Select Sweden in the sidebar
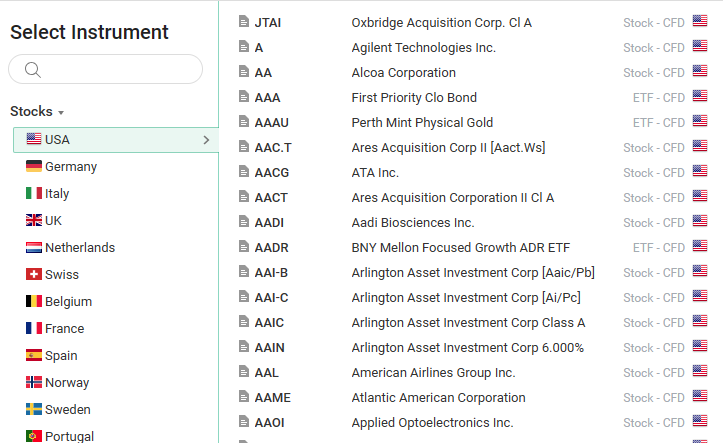The height and width of the screenshot is (443, 723). click(x=67, y=409)
